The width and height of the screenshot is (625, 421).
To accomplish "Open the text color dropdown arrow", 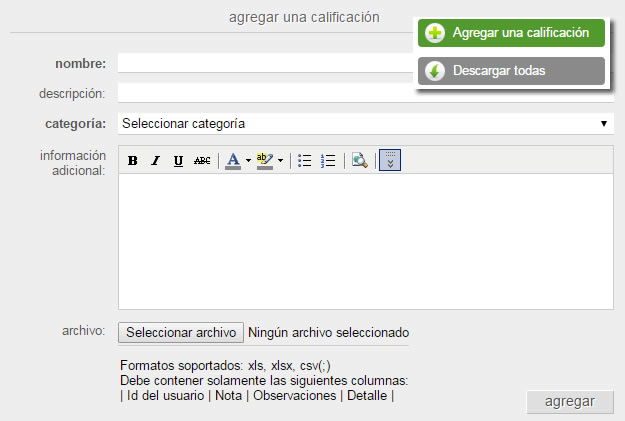I will coord(248,161).
